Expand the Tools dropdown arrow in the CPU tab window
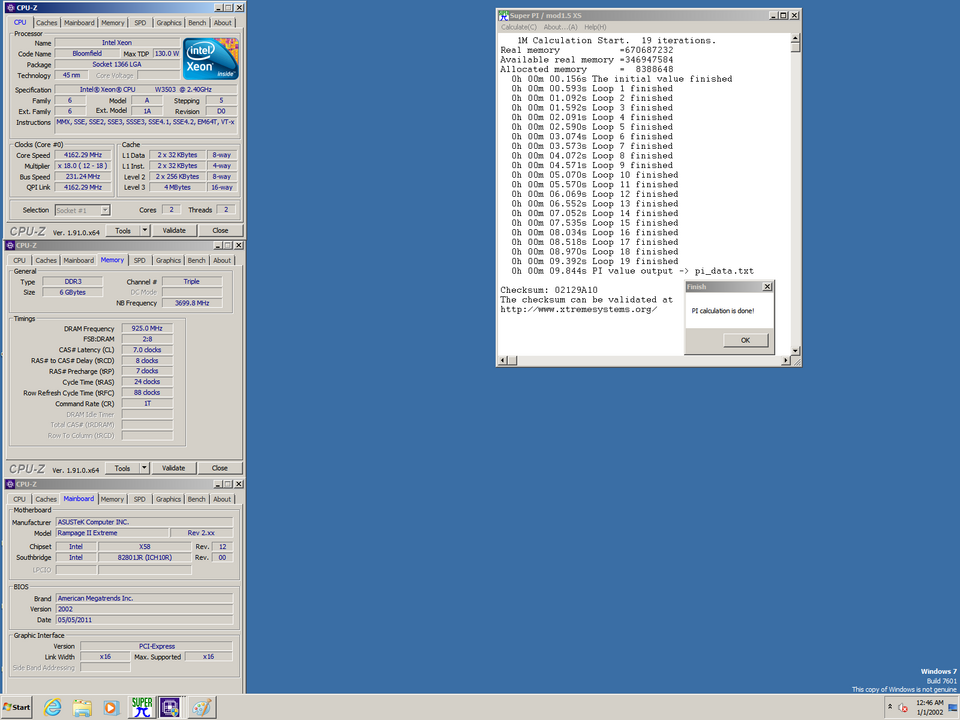Screen dimensions: 960x720 (x=144, y=231)
